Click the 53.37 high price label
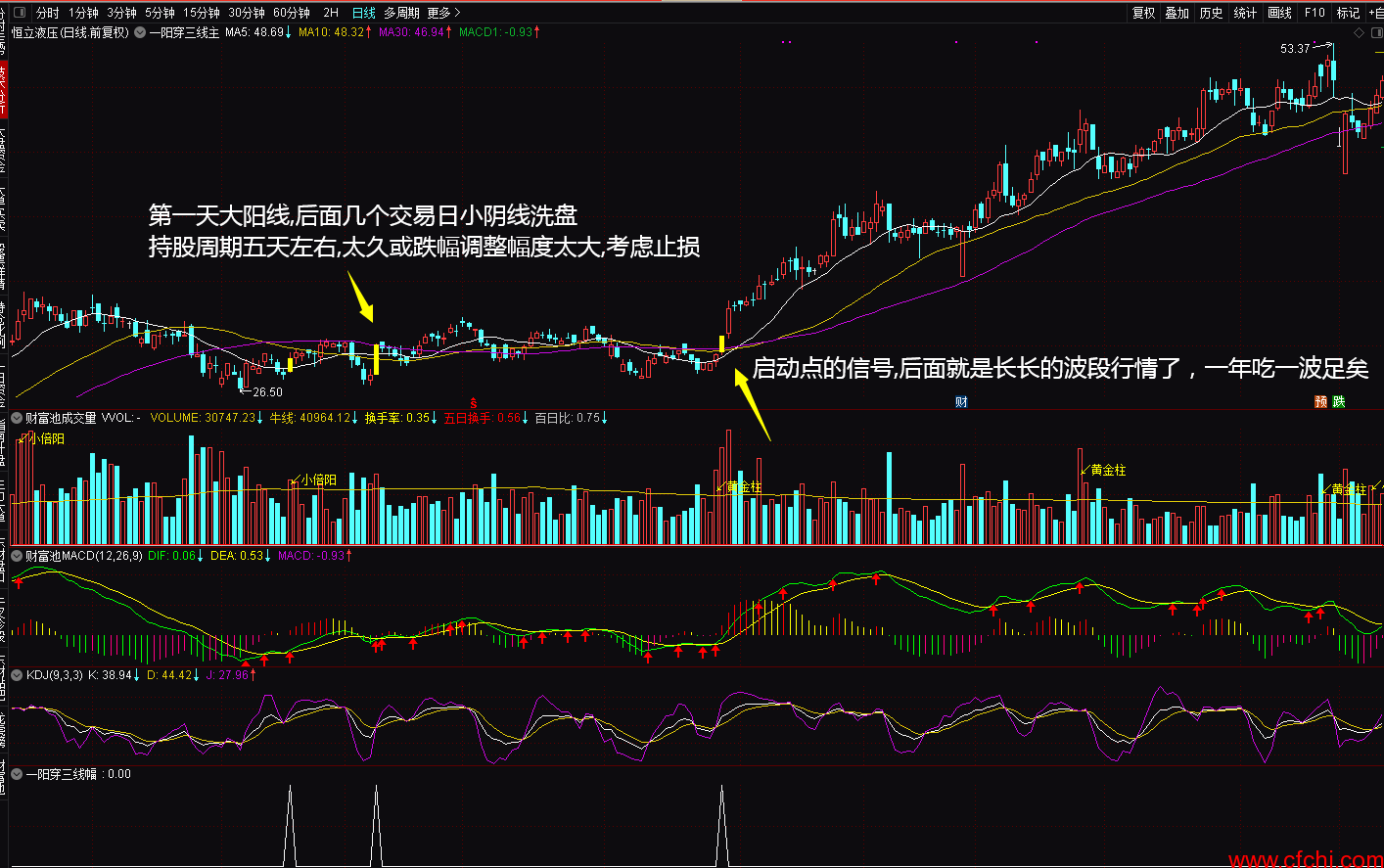This screenshot has width=1384, height=868. [1295, 48]
